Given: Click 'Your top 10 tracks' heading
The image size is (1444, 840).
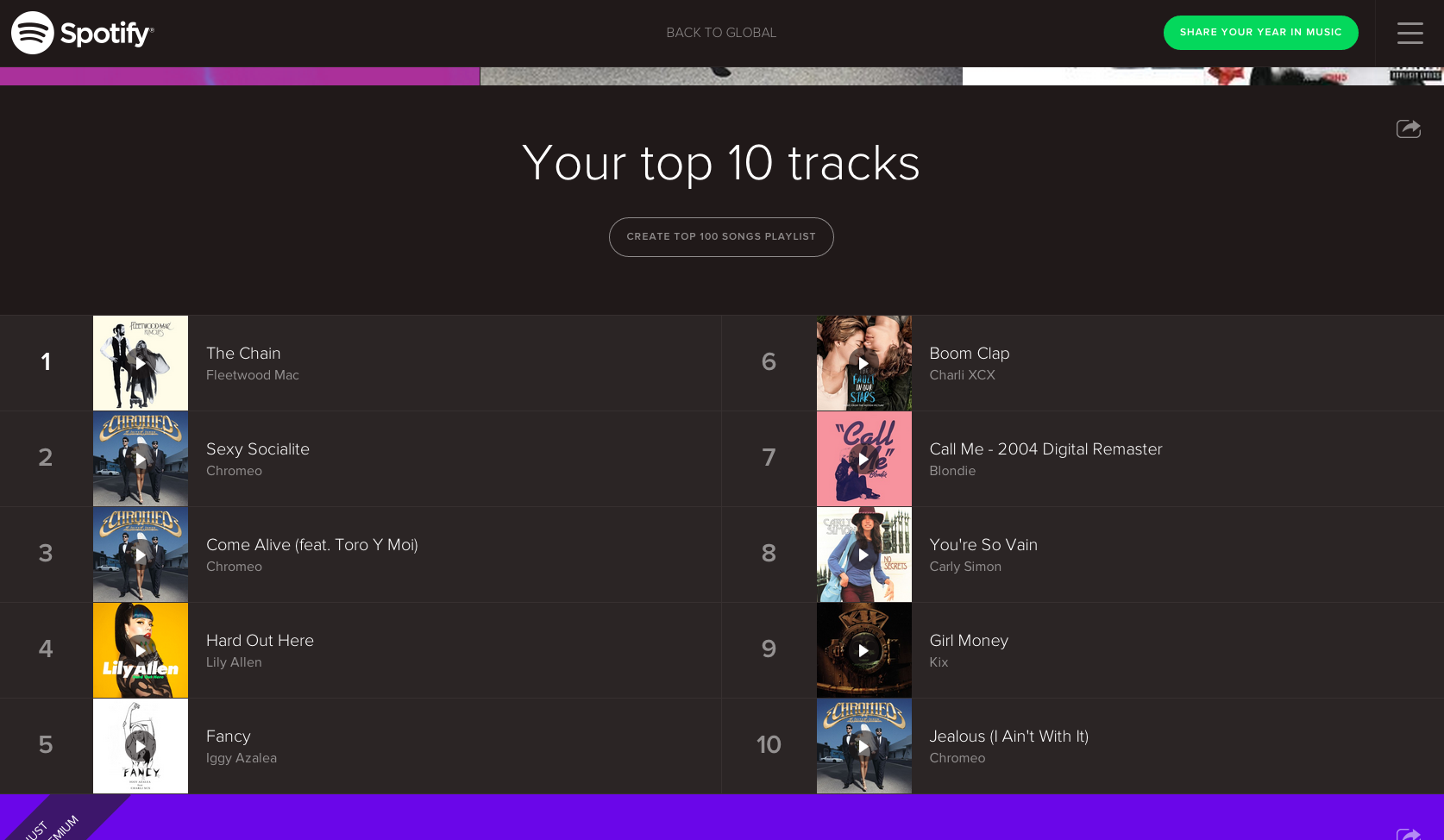Looking at the screenshot, I should click(721, 163).
